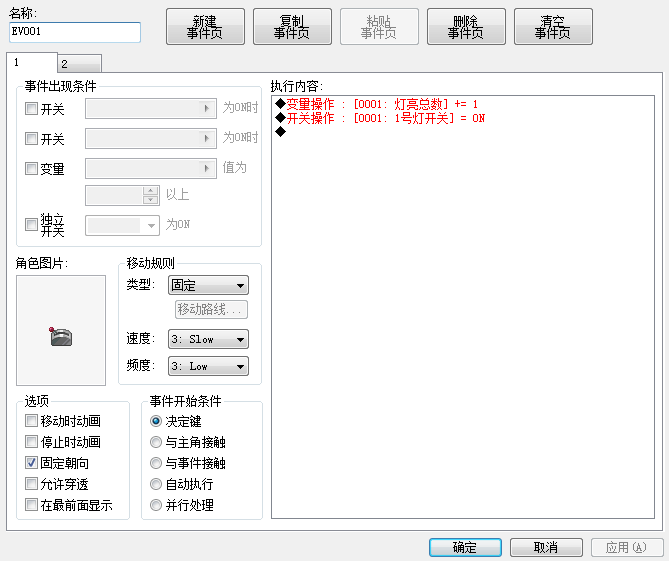Uncheck the 固定朝向 checkbox

pos(31,462)
